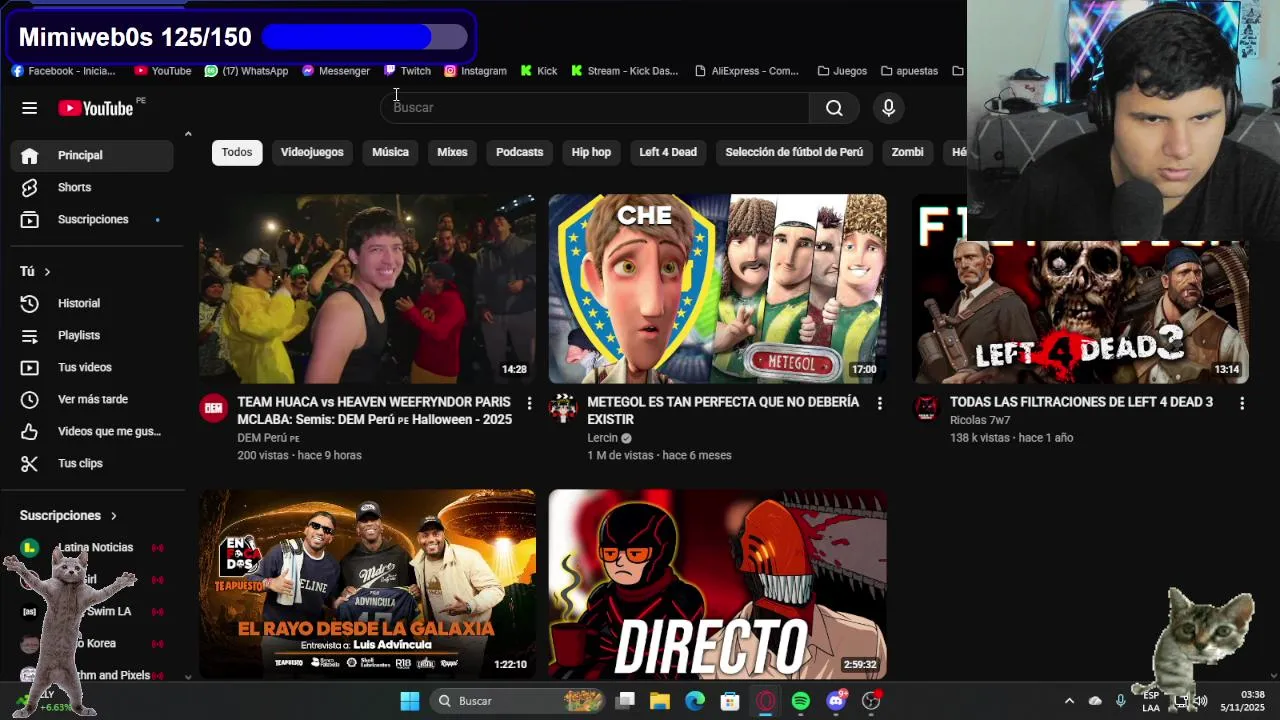The width and height of the screenshot is (1280, 720).
Task: Select the Hip hop filter chip
Action: (x=591, y=152)
